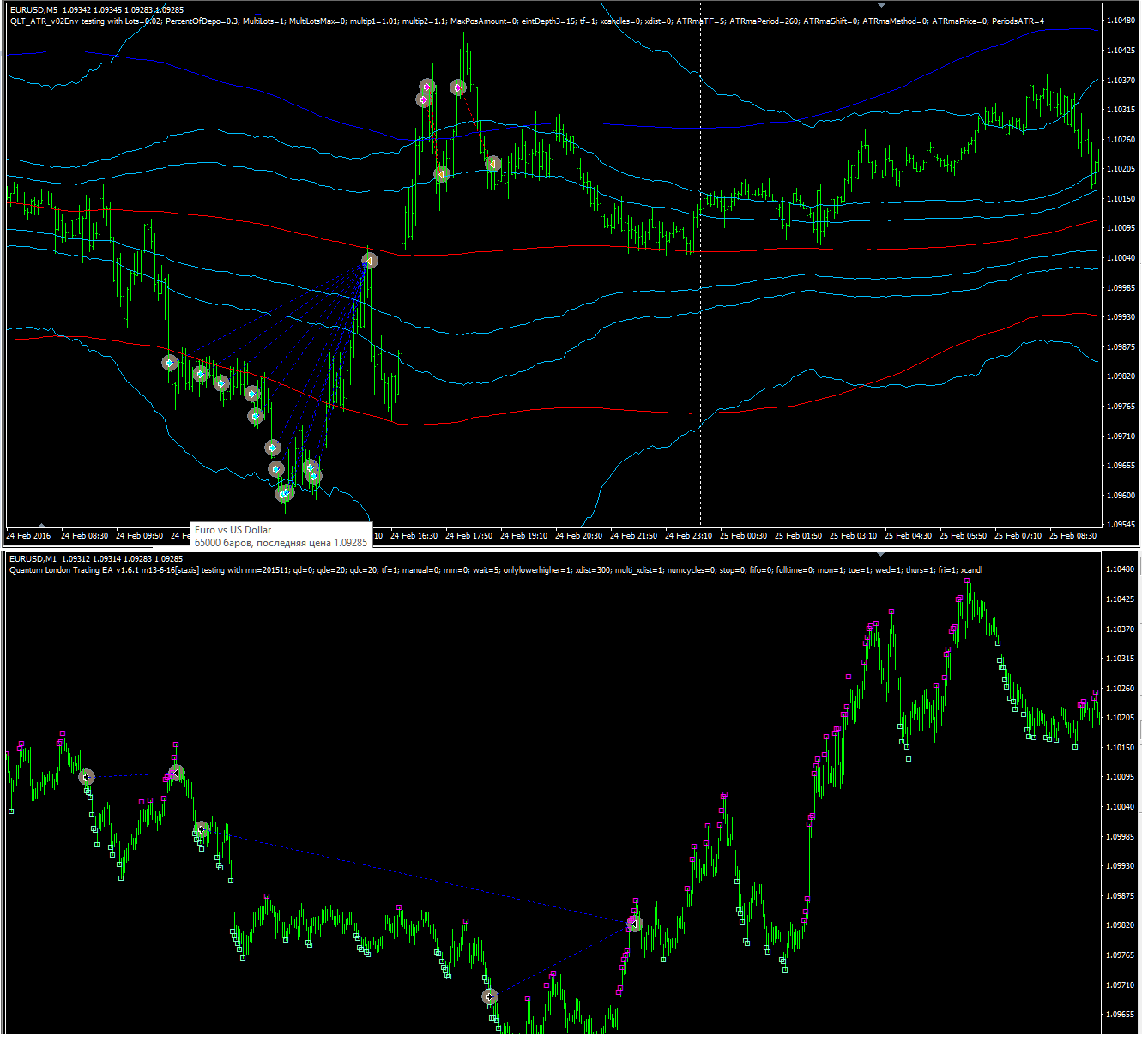The image size is (1148, 1048).
Task: Click the '25 Feb 05:50' time label
Action: click(x=963, y=536)
